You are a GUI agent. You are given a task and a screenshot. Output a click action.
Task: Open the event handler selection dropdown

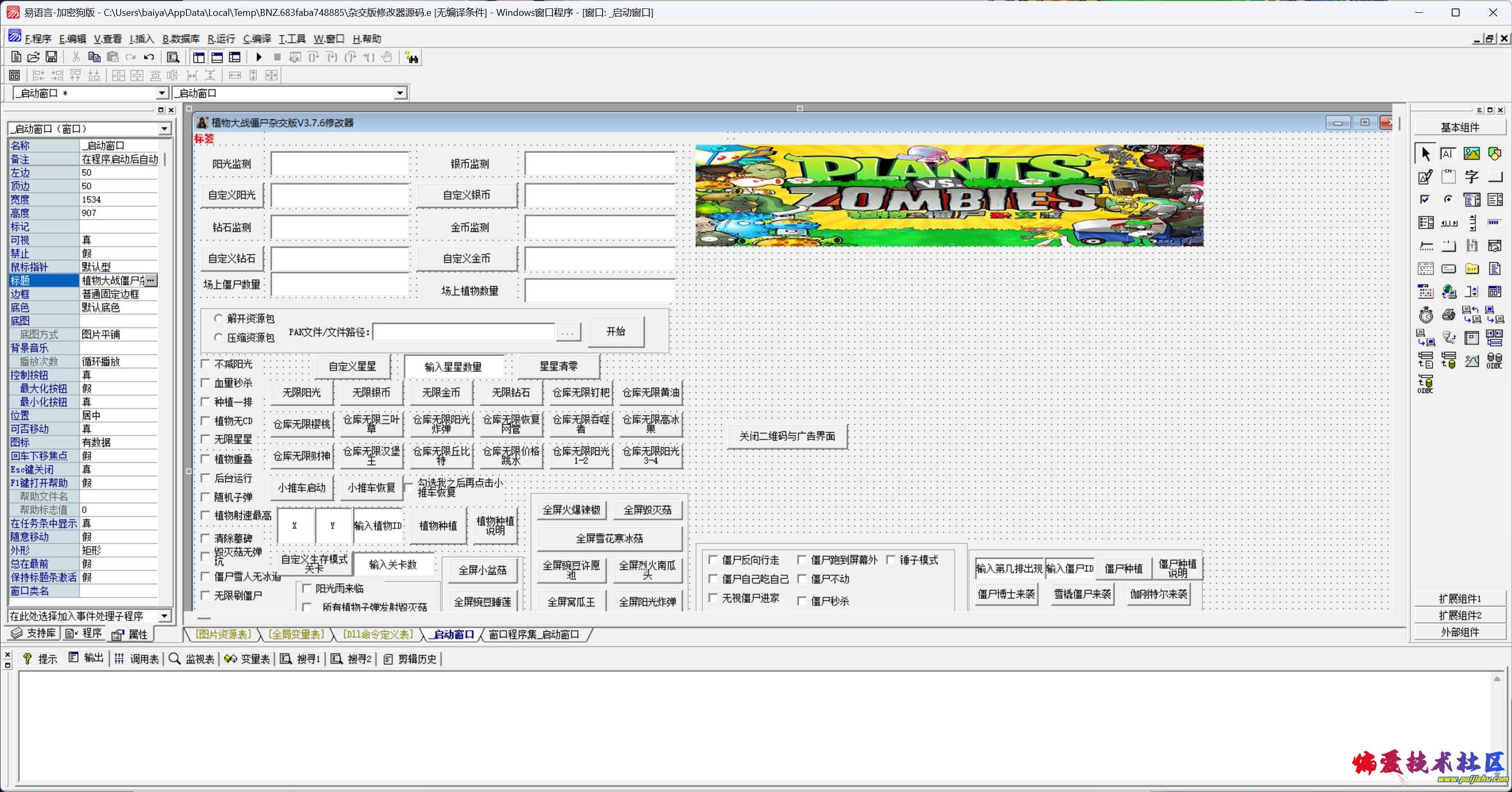point(165,616)
